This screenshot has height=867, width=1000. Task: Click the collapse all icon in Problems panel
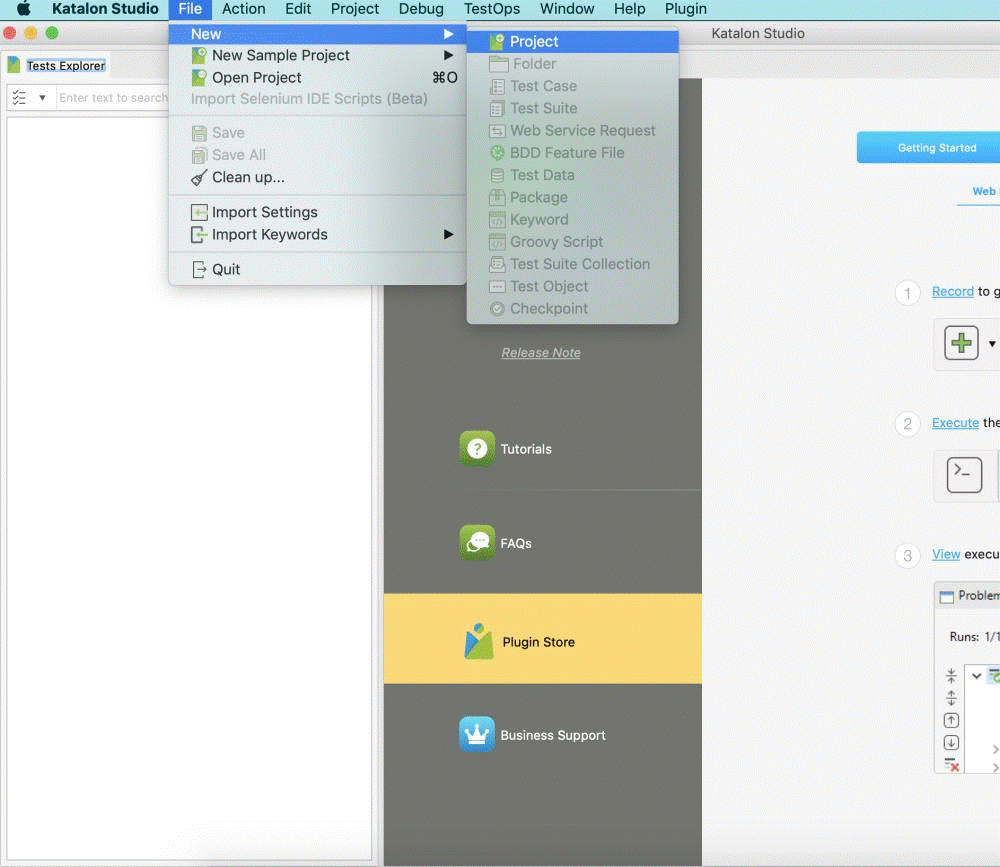[x=951, y=676]
